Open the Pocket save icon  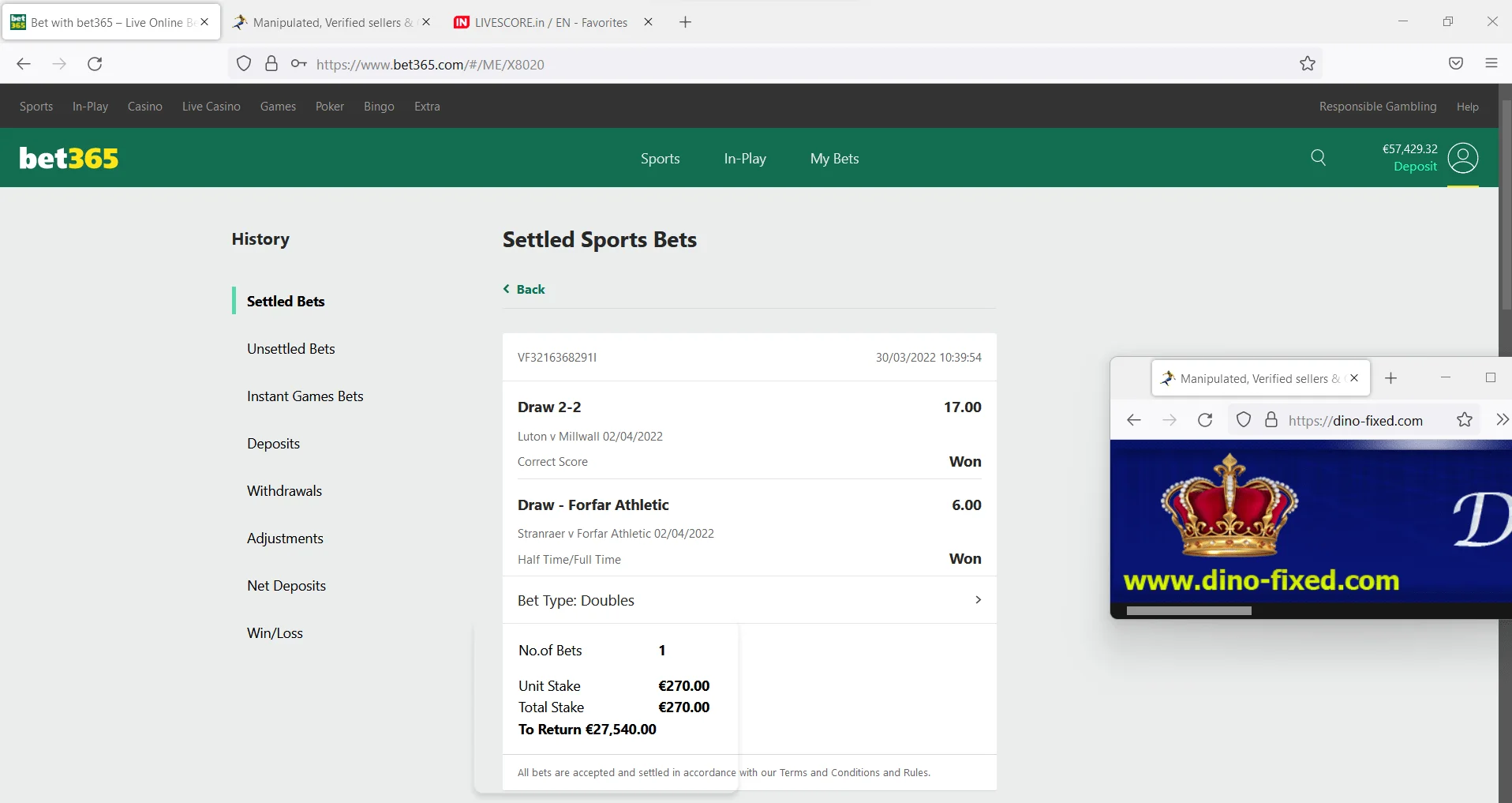tap(1456, 64)
